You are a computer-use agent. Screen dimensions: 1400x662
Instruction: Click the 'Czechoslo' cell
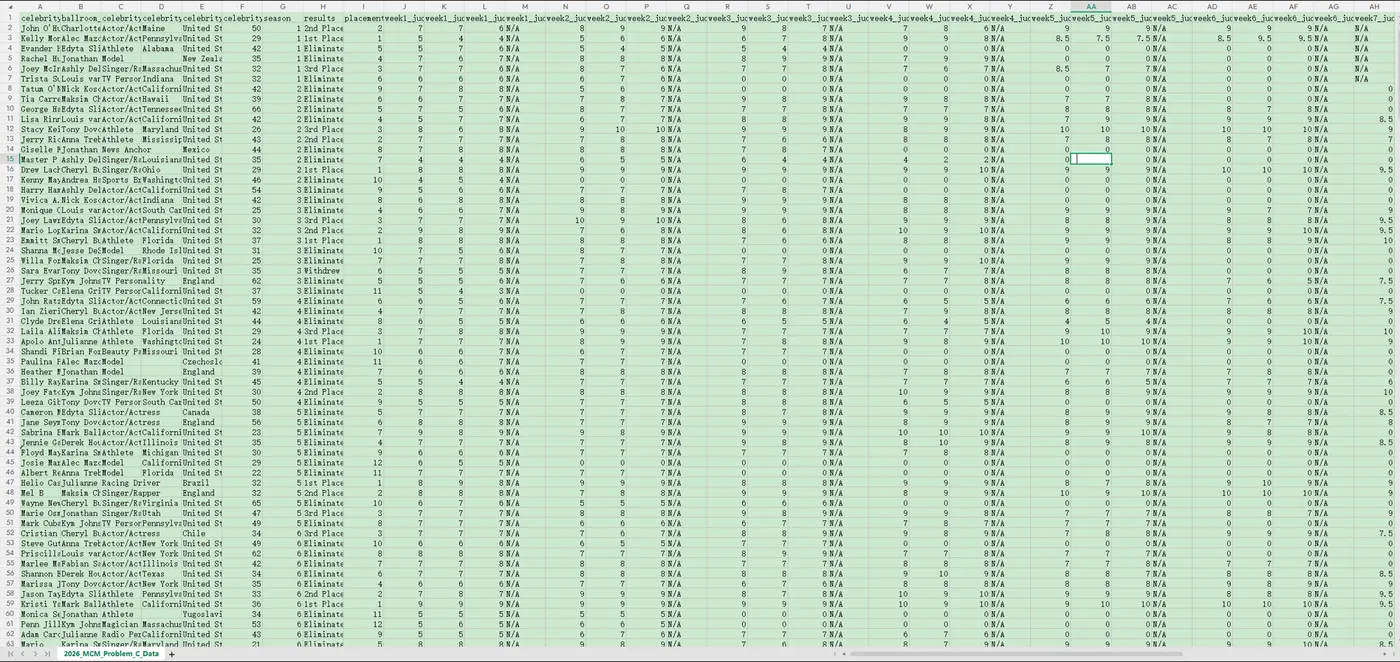point(201,361)
